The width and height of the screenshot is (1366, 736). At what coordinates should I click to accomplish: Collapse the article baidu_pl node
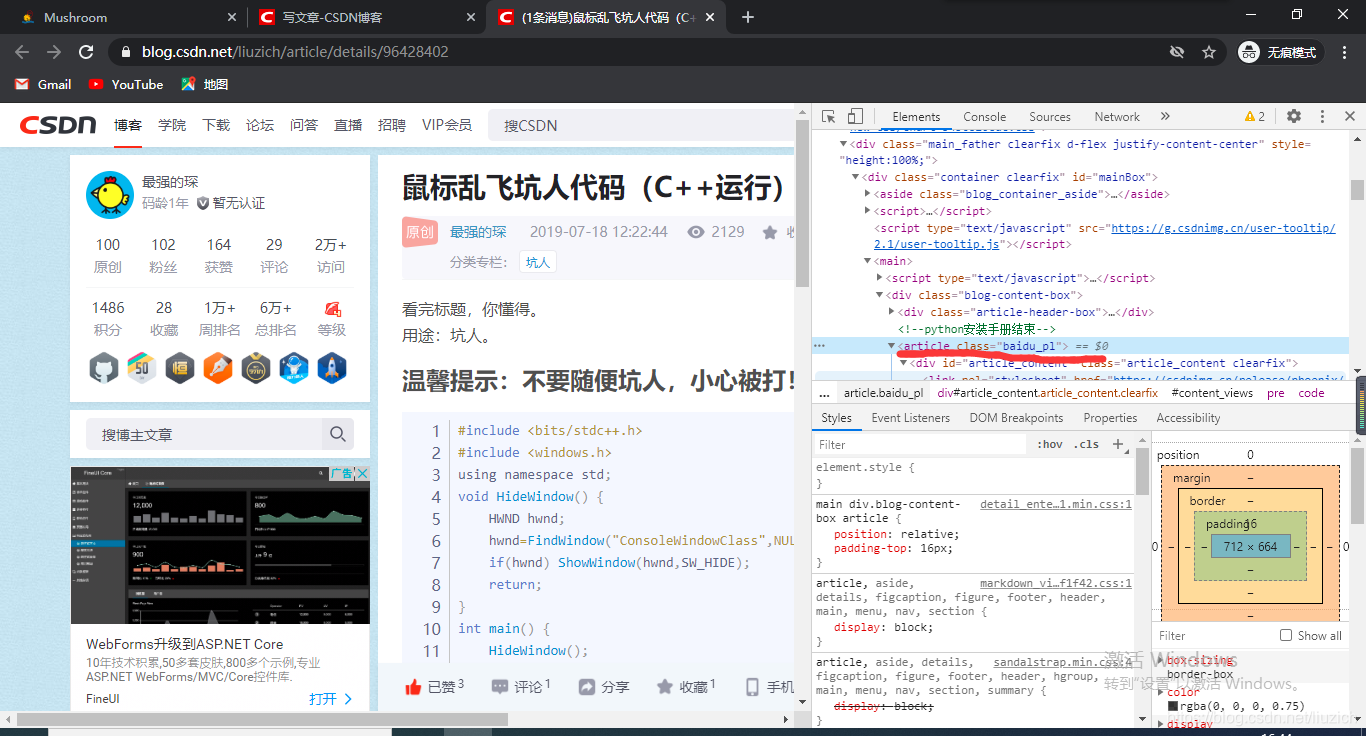tap(891, 346)
